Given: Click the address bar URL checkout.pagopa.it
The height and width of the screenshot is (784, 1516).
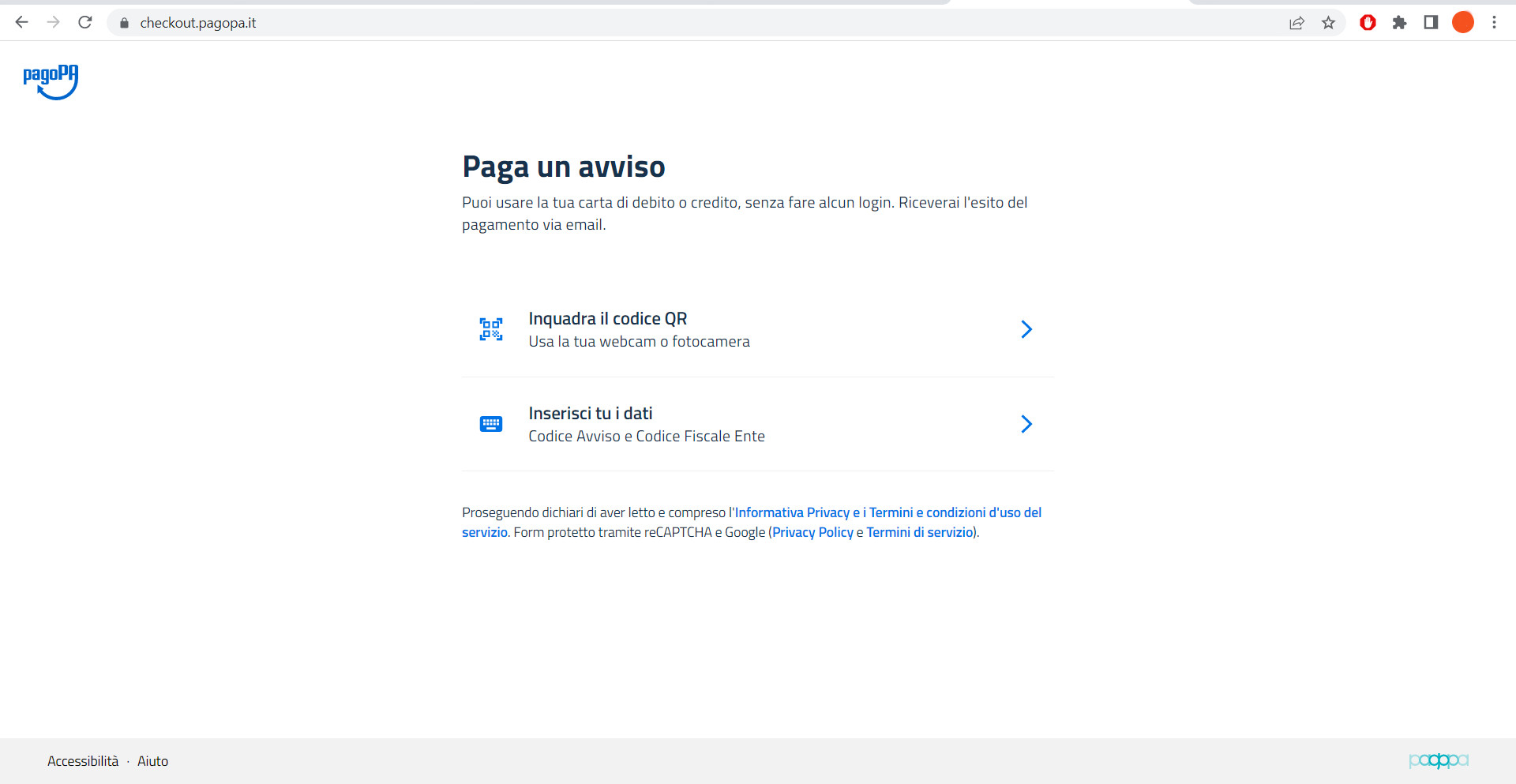Looking at the screenshot, I should tap(198, 23).
